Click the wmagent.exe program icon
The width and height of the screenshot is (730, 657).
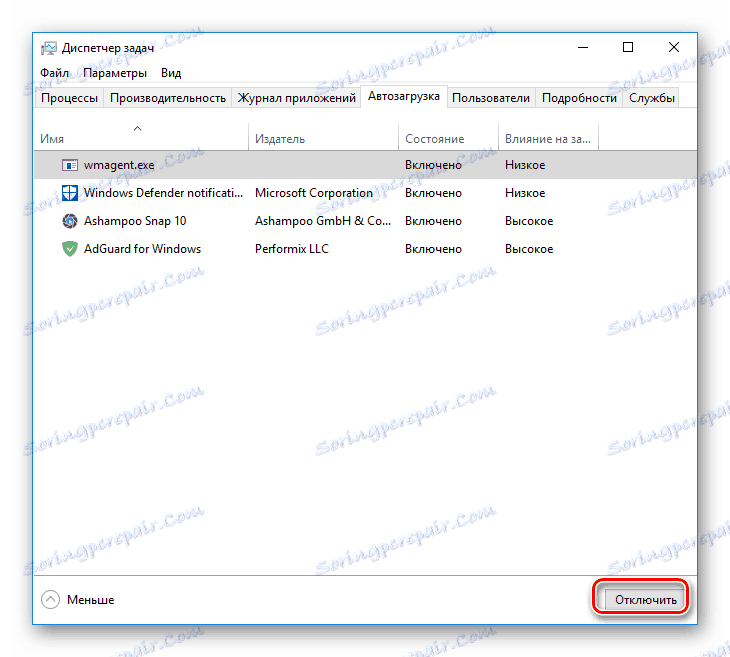click(70, 165)
